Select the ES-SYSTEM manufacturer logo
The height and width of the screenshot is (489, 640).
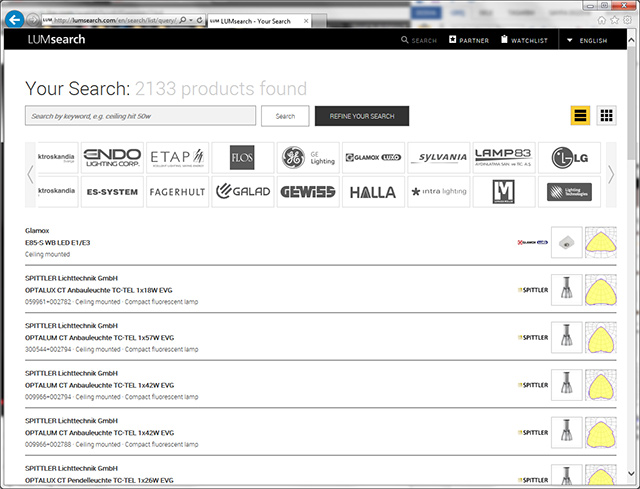[112, 192]
